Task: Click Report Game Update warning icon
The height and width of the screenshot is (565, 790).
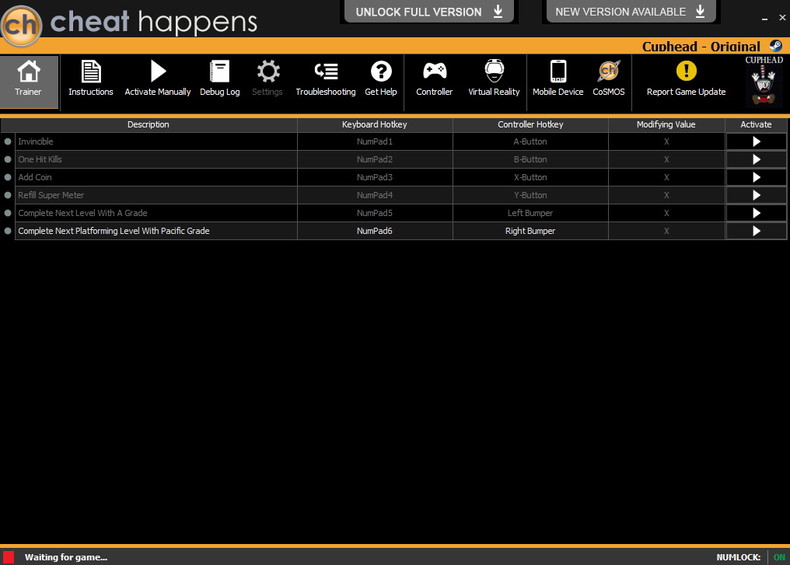Action: [x=686, y=71]
